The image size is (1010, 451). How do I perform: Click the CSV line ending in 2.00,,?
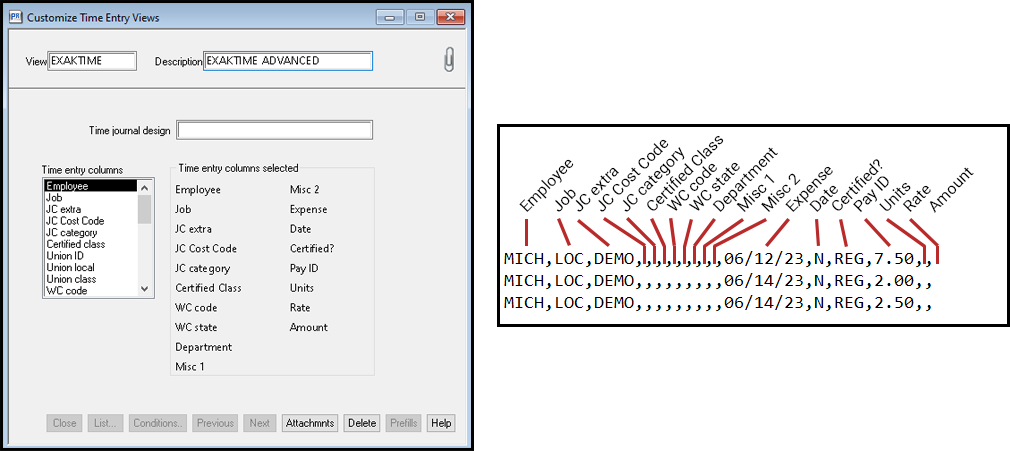[718, 281]
